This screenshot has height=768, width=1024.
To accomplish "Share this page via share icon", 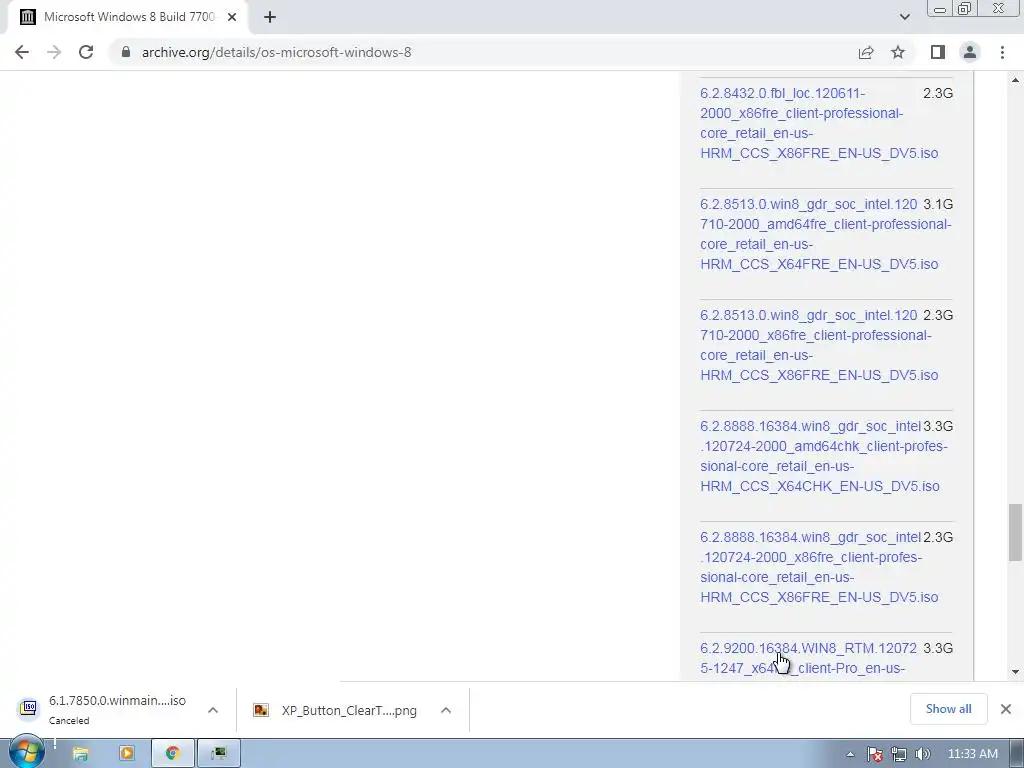I will (x=866, y=52).
